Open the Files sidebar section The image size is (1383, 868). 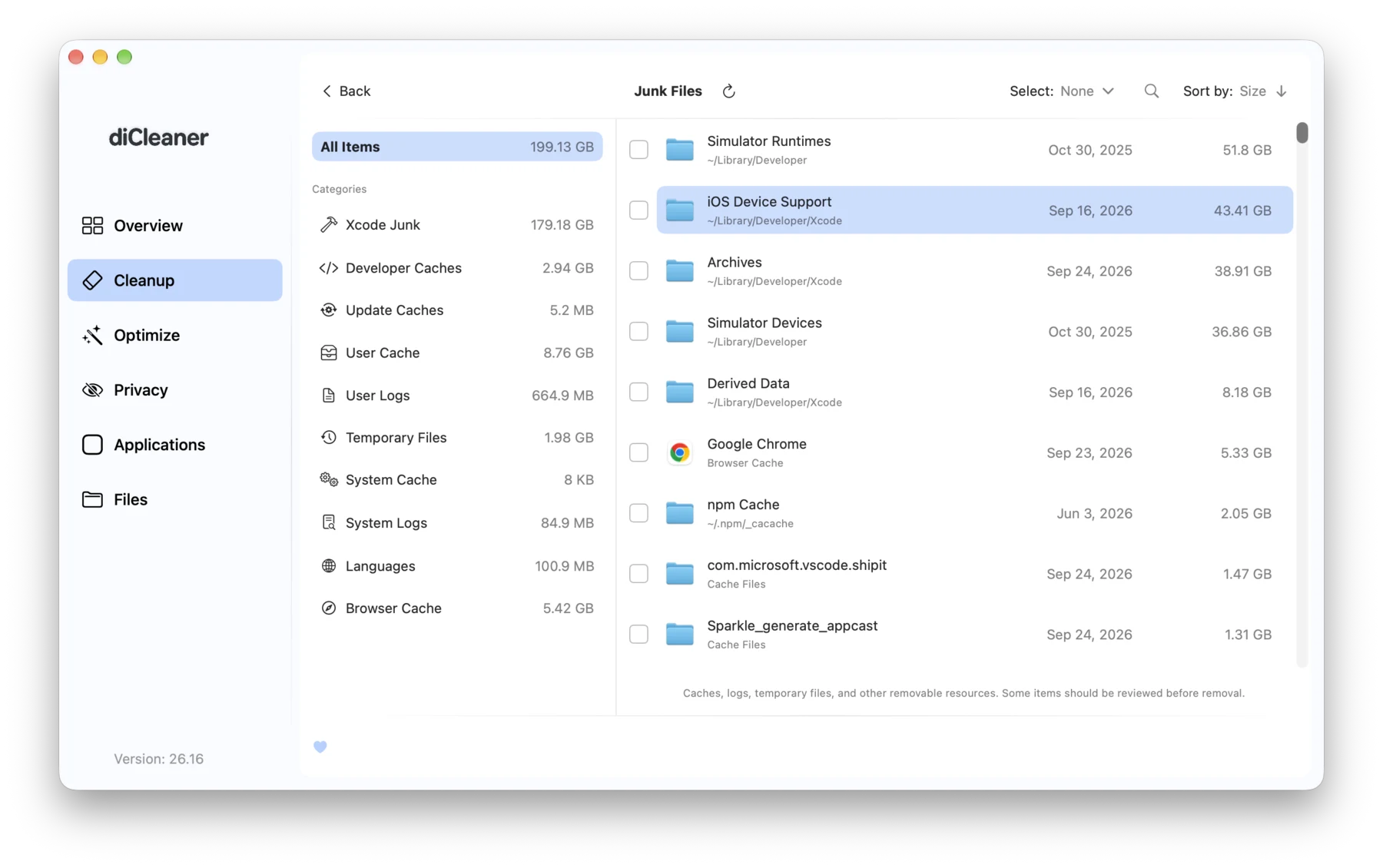pyautogui.click(x=174, y=499)
